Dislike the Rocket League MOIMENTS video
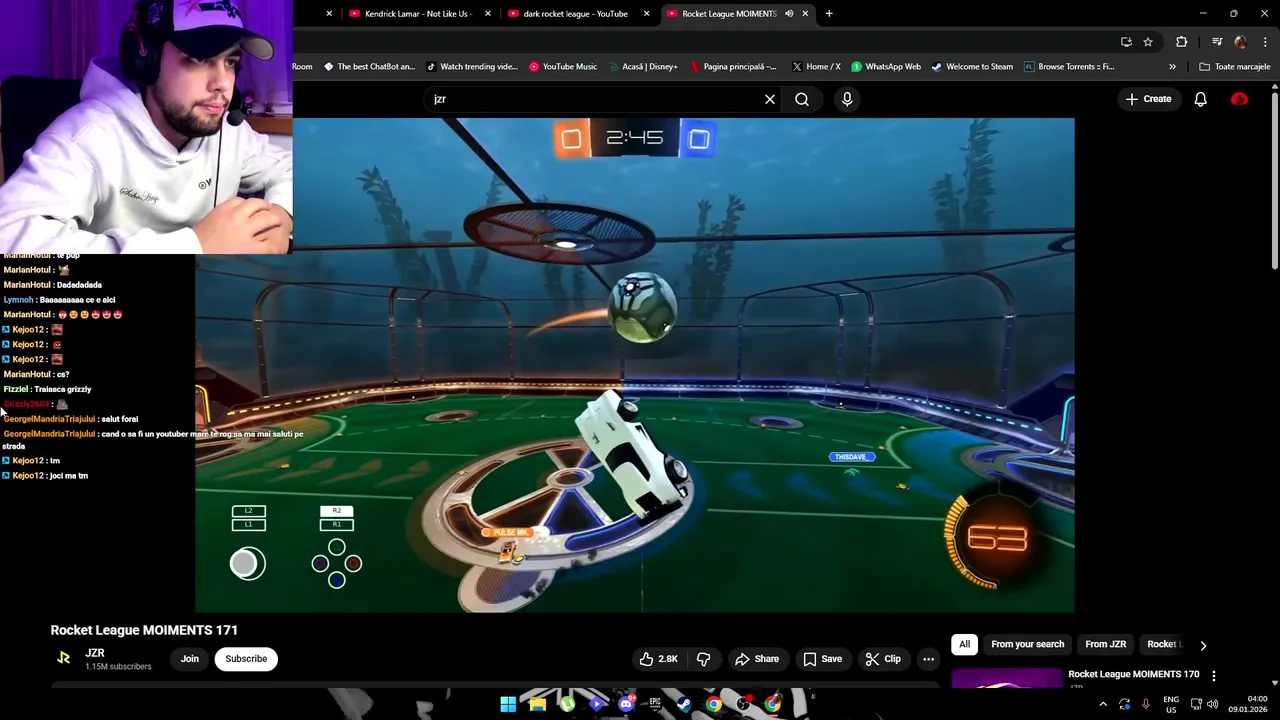Viewport: 1280px width, 720px height. (704, 659)
